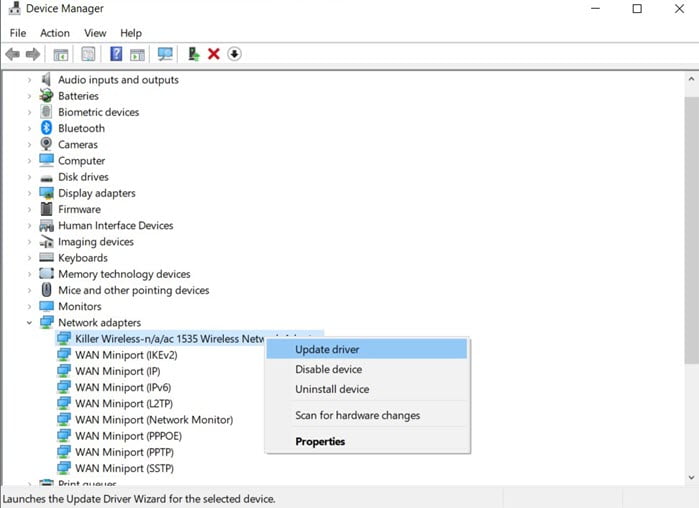The image size is (699, 508).
Task: Click the blue Help question-mark icon
Action: point(116,54)
